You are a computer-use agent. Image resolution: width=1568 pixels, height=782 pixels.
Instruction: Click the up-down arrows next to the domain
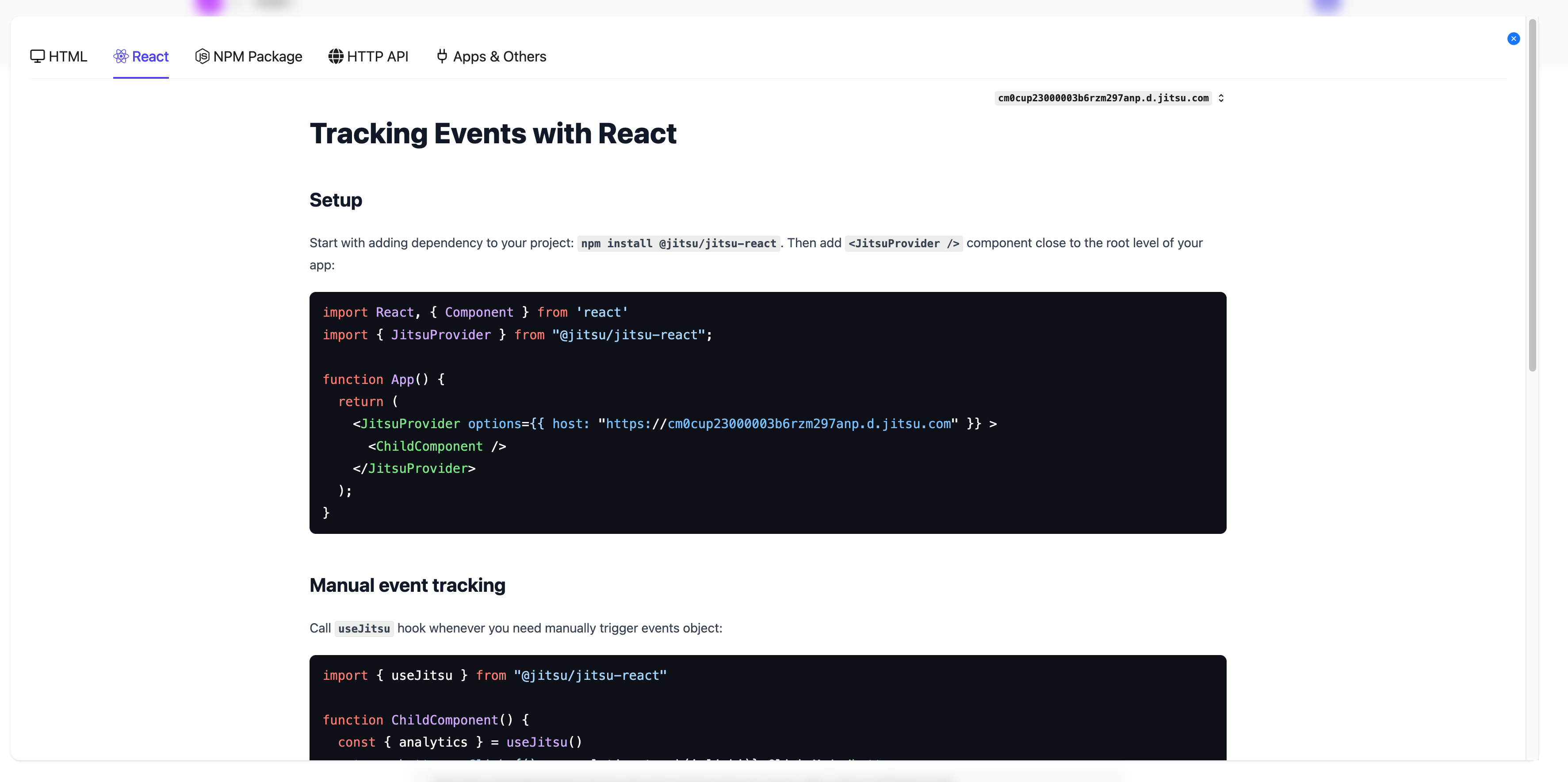tap(1220, 98)
